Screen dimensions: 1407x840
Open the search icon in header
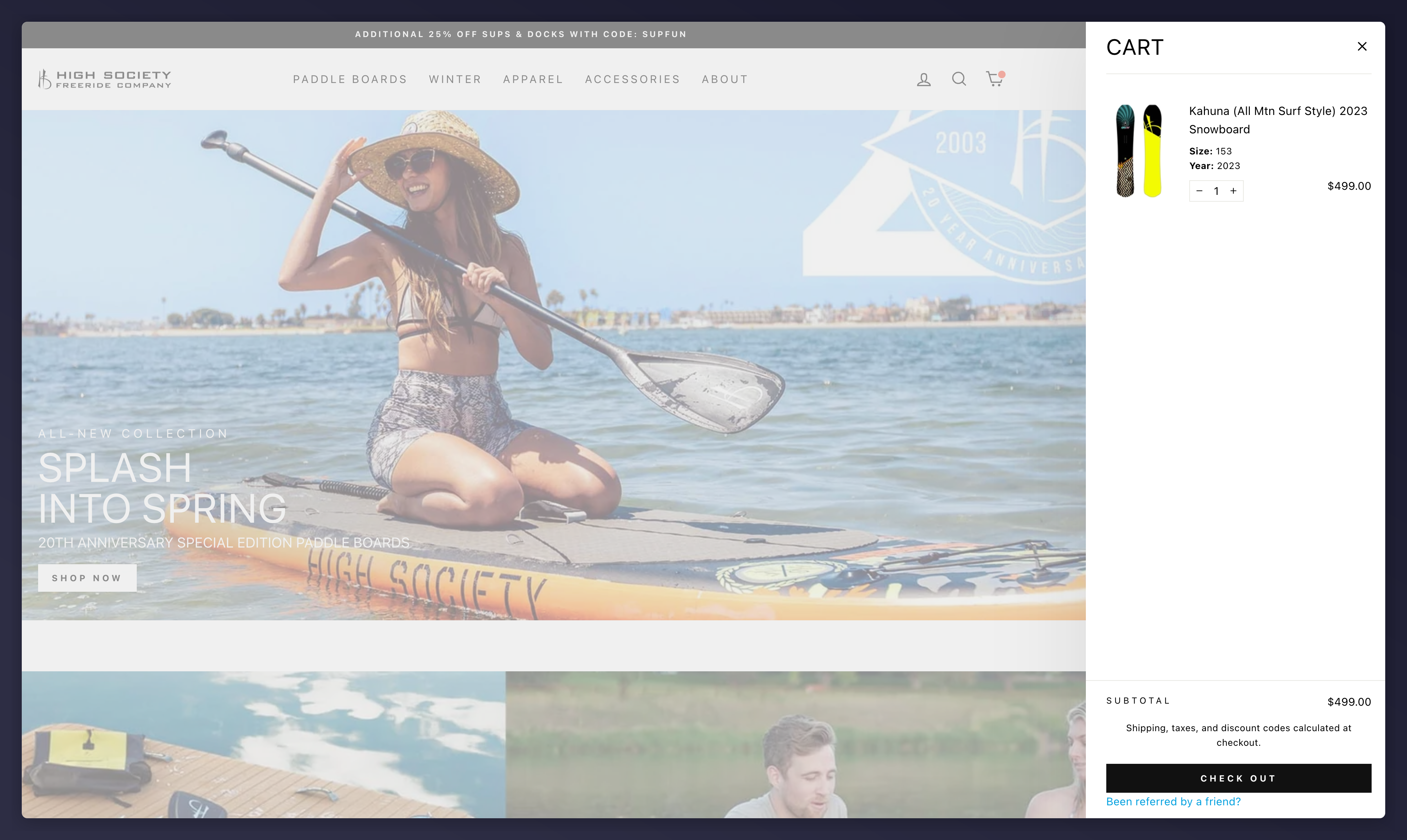tap(959, 79)
